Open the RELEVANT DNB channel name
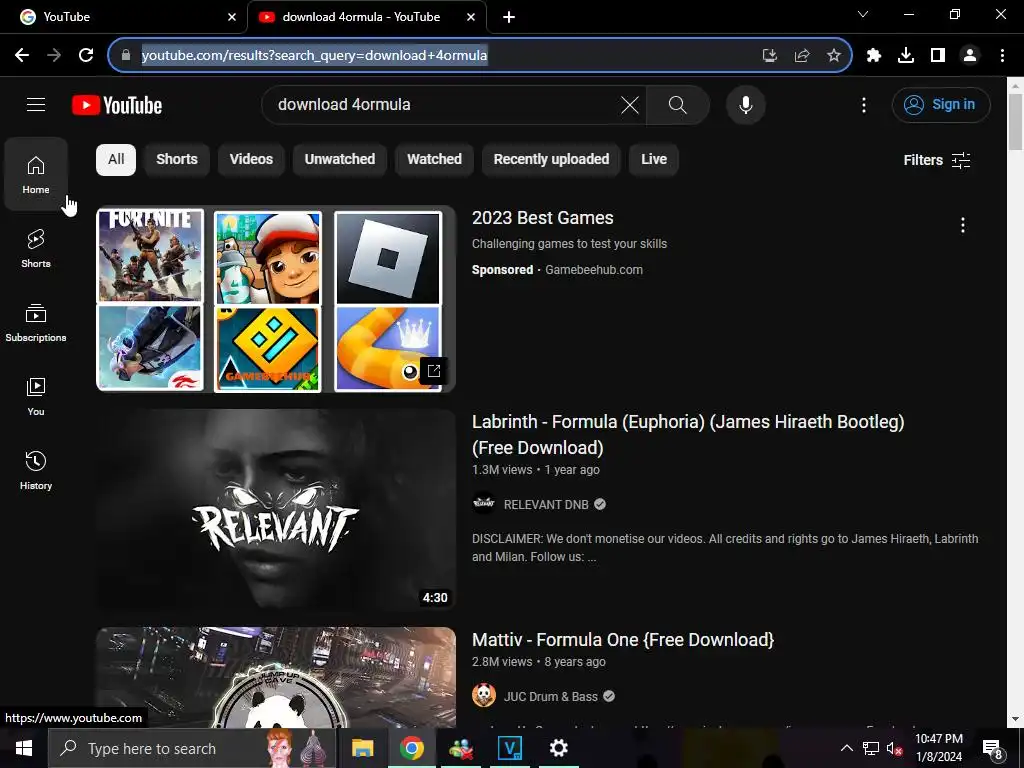 (546, 504)
